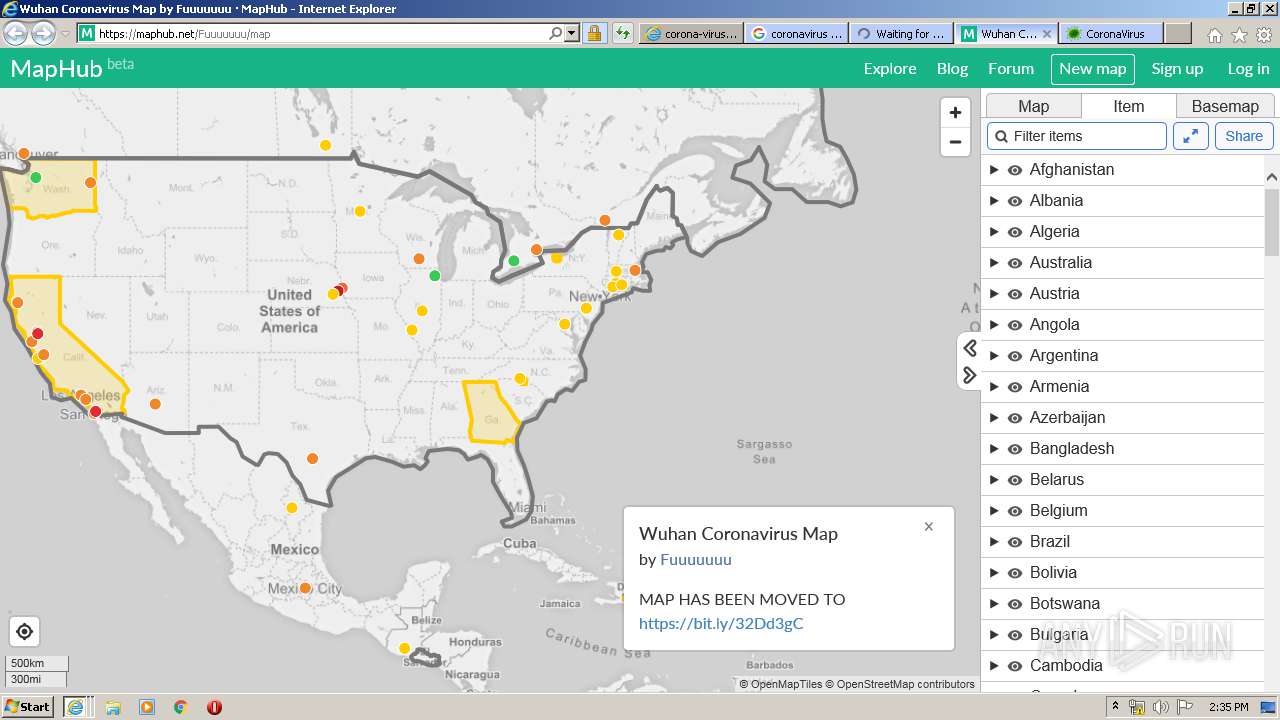Open the address bar dropdown arrow
The image size is (1280, 720).
pos(572,33)
